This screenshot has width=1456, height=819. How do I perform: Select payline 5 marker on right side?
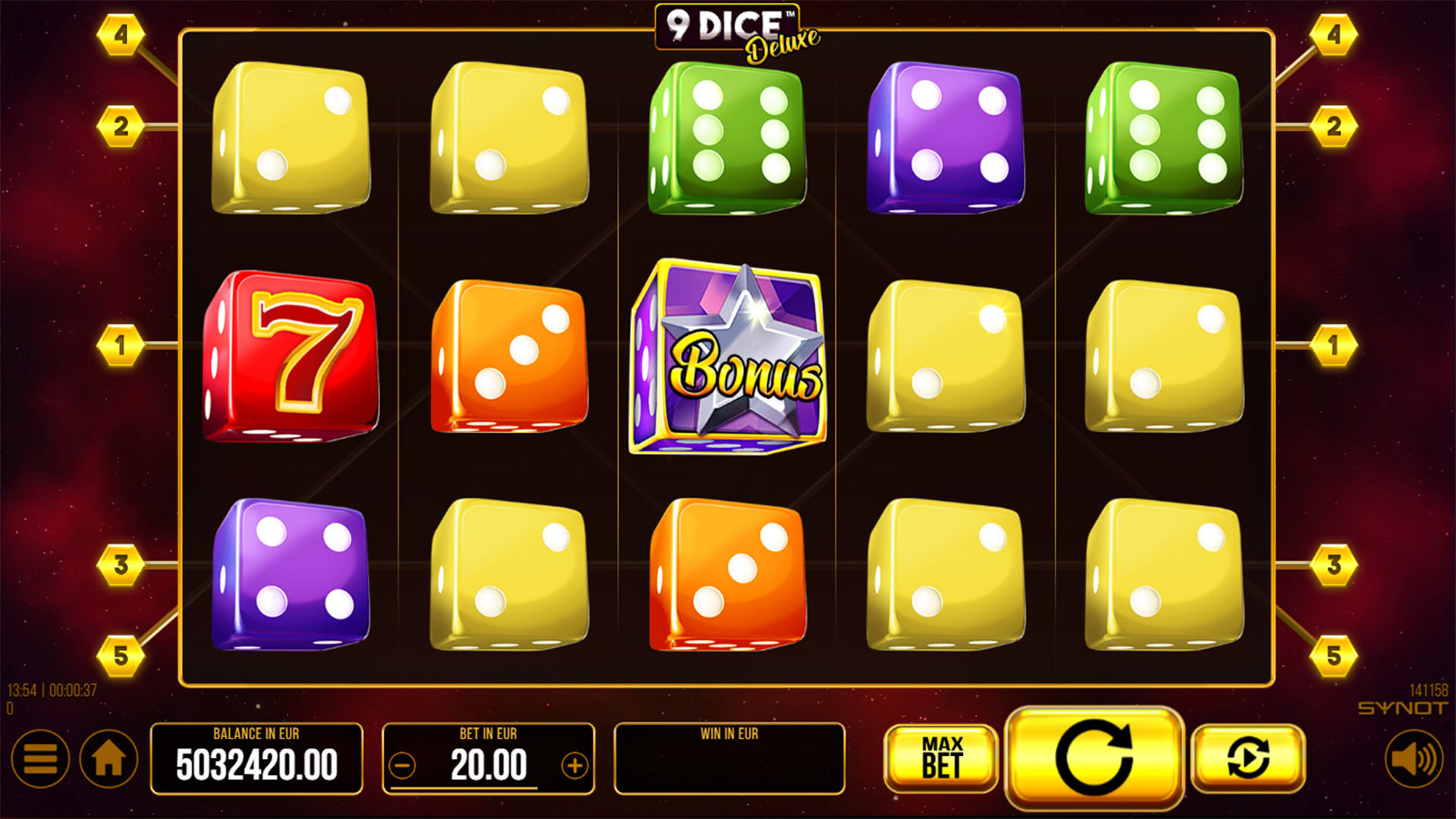click(x=1334, y=655)
